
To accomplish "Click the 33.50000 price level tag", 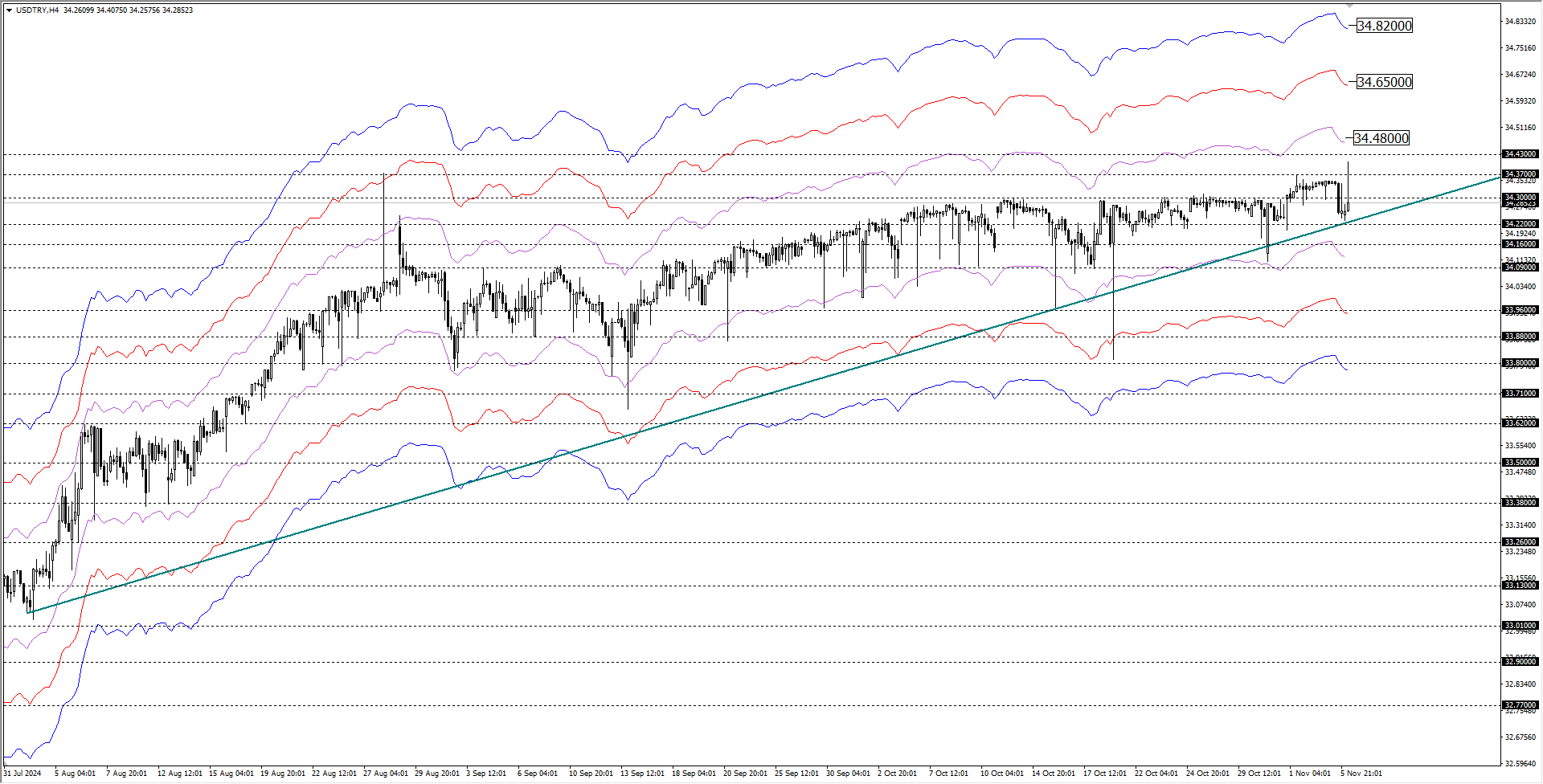I will (1520, 463).
